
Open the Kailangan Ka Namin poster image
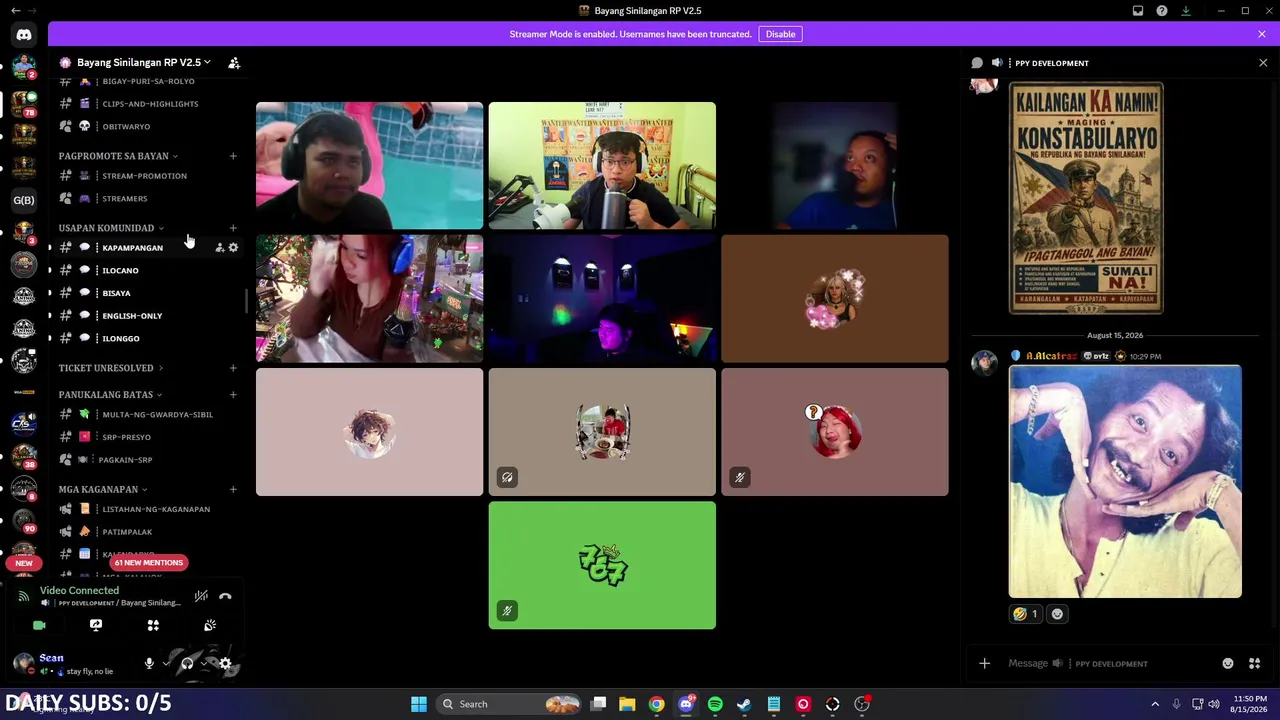[1086, 198]
